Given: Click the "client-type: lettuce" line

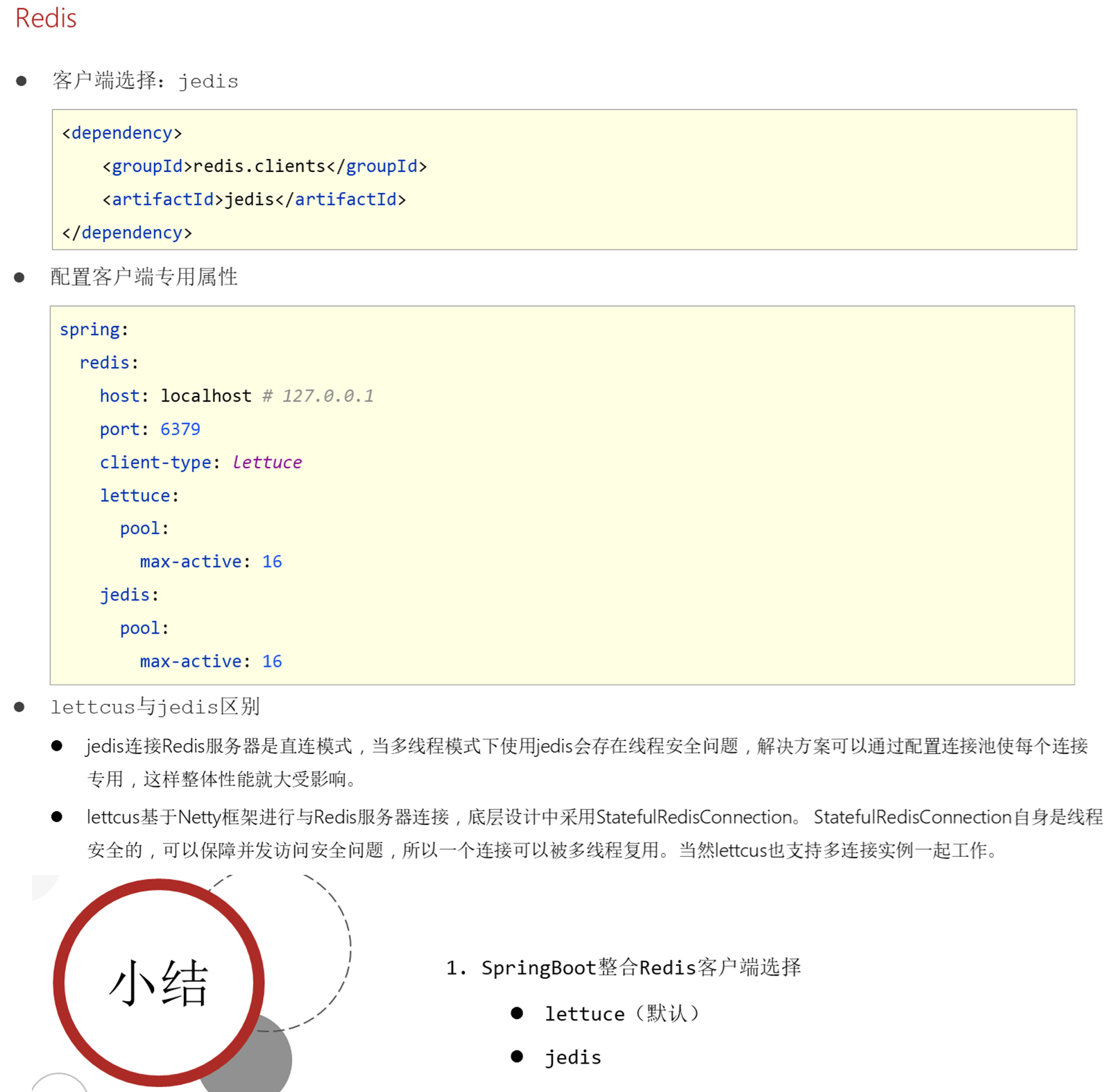Looking at the screenshot, I should pos(200,463).
